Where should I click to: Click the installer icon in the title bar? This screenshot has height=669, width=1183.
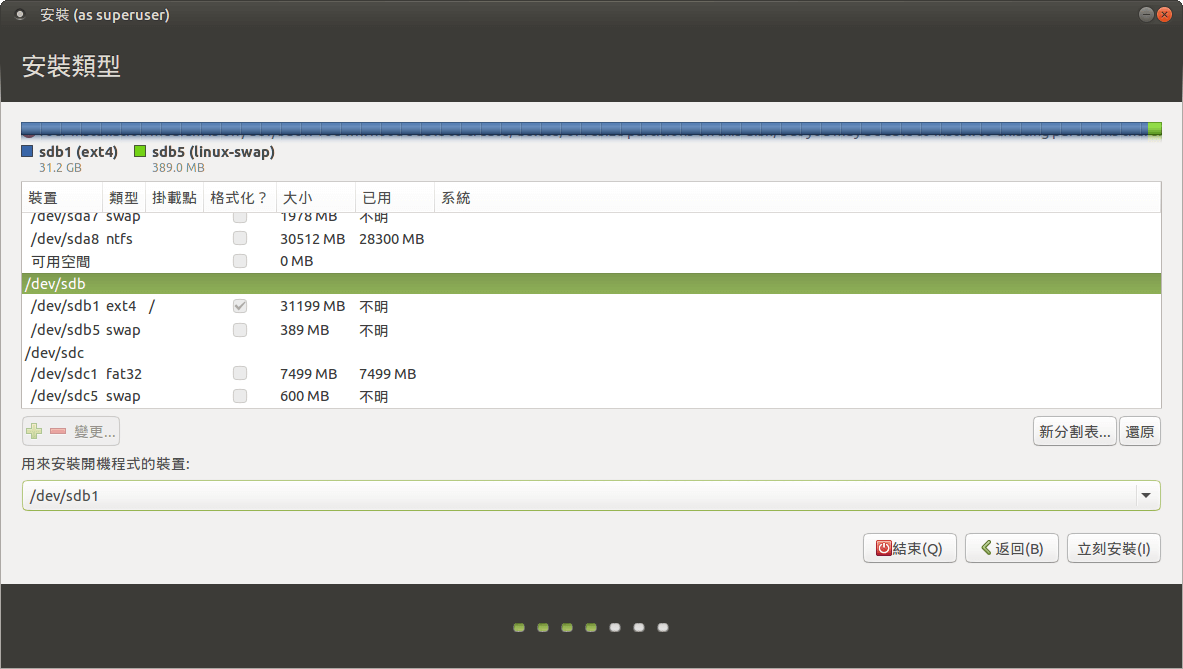pyautogui.click(x=20, y=15)
